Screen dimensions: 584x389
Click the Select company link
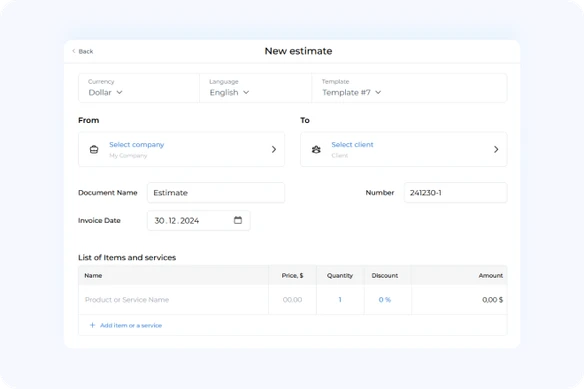click(137, 145)
